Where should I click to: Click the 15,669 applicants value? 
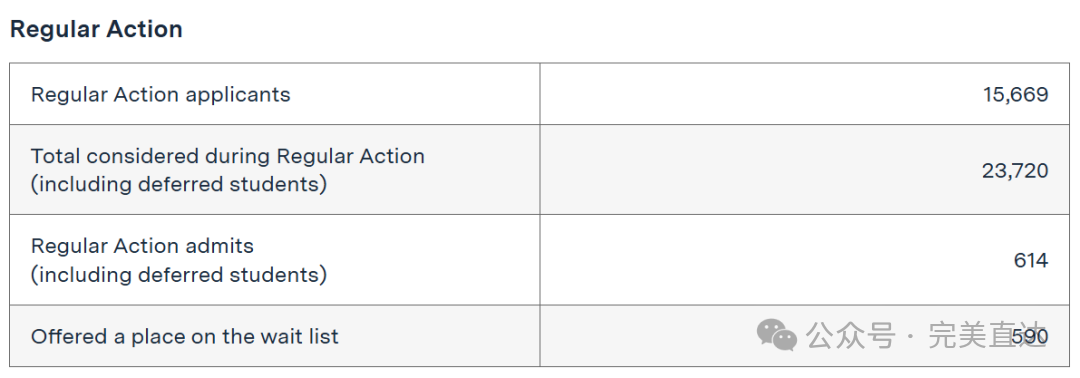1015,94
